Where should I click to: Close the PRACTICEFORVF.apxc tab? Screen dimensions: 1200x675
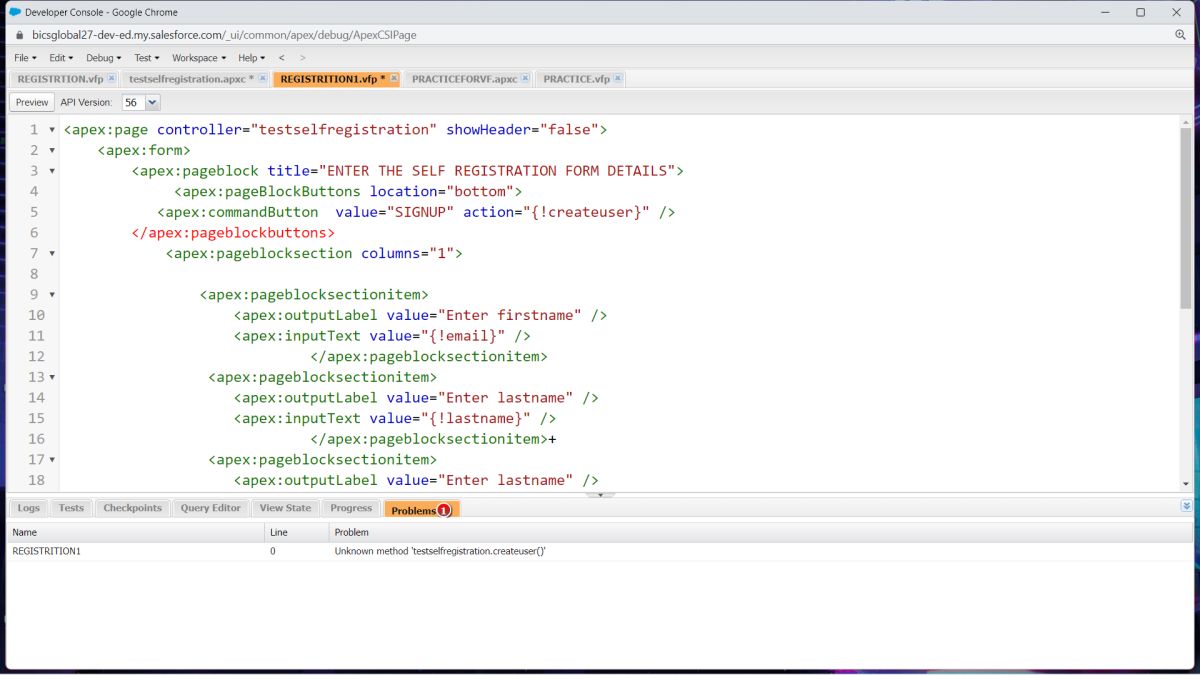pyautogui.click(x=526, y=79)
